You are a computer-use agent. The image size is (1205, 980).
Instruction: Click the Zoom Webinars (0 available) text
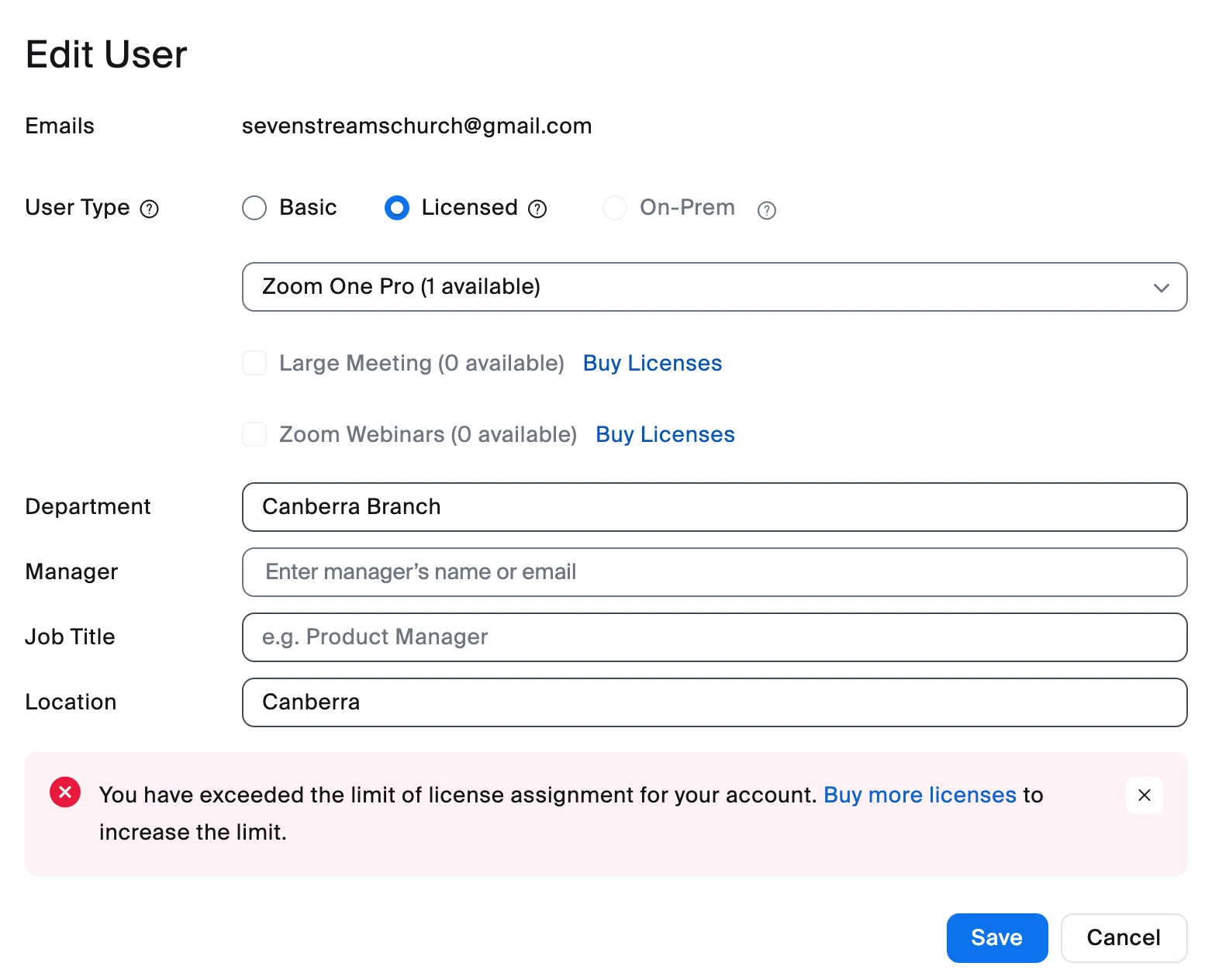coord(428,434)
